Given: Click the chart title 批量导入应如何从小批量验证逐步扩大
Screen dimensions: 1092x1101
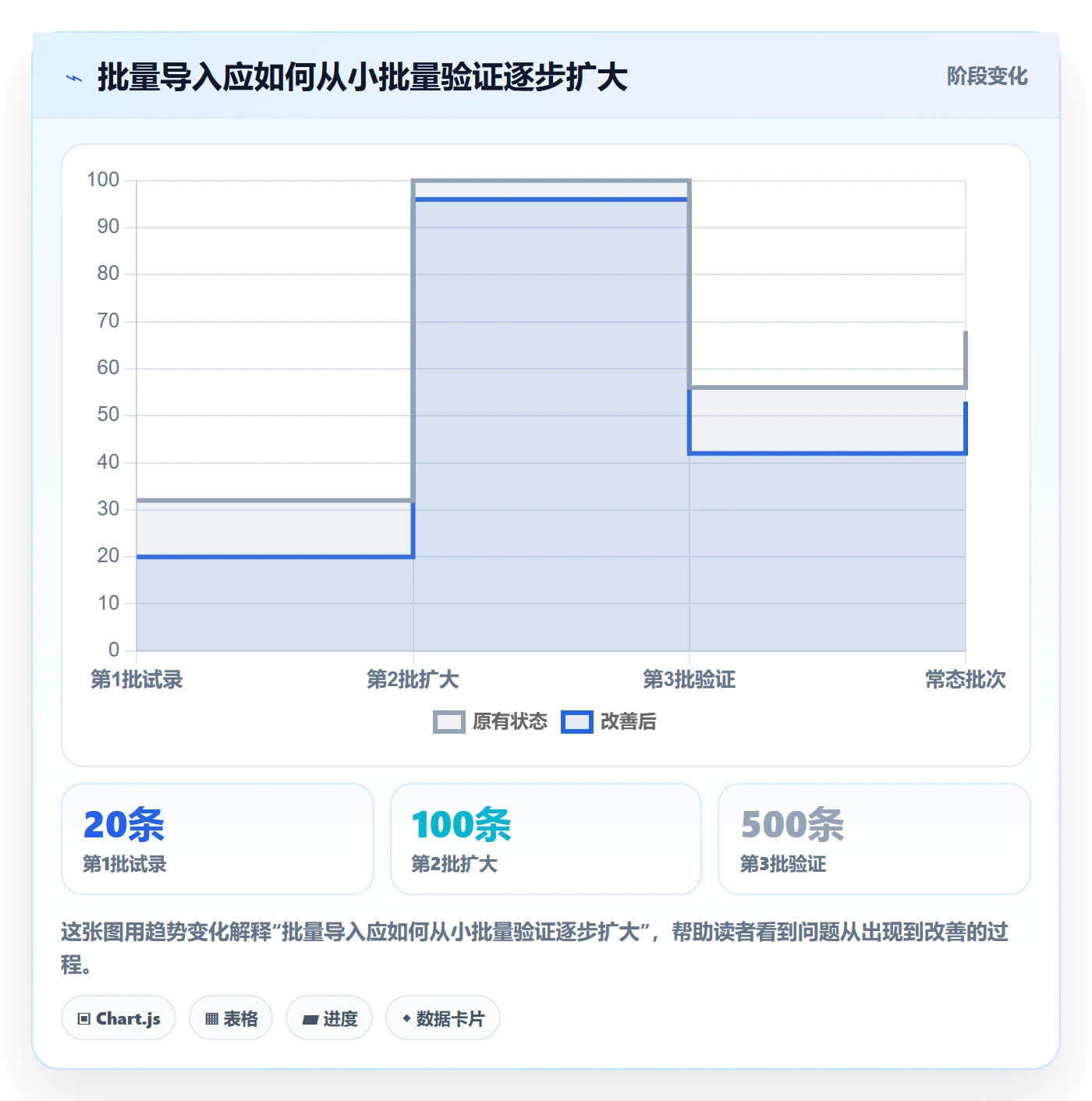Looking at the screenshot, I should (363, 77).
